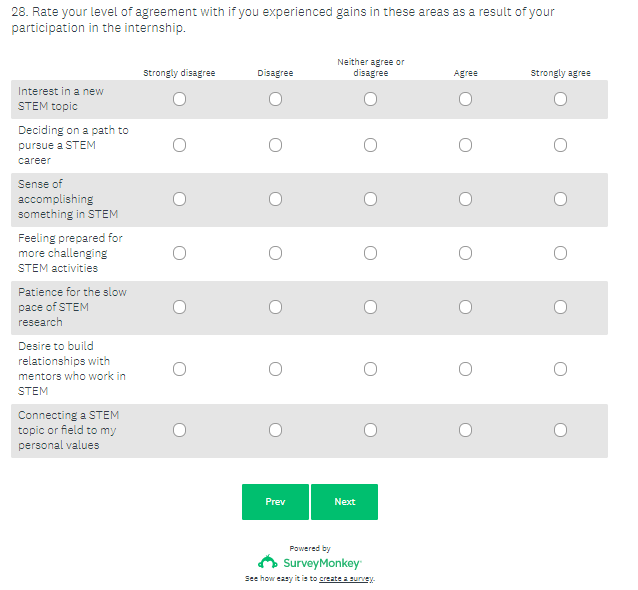Go back with the Prev button

pyautogui.click(x=275, y=502)
